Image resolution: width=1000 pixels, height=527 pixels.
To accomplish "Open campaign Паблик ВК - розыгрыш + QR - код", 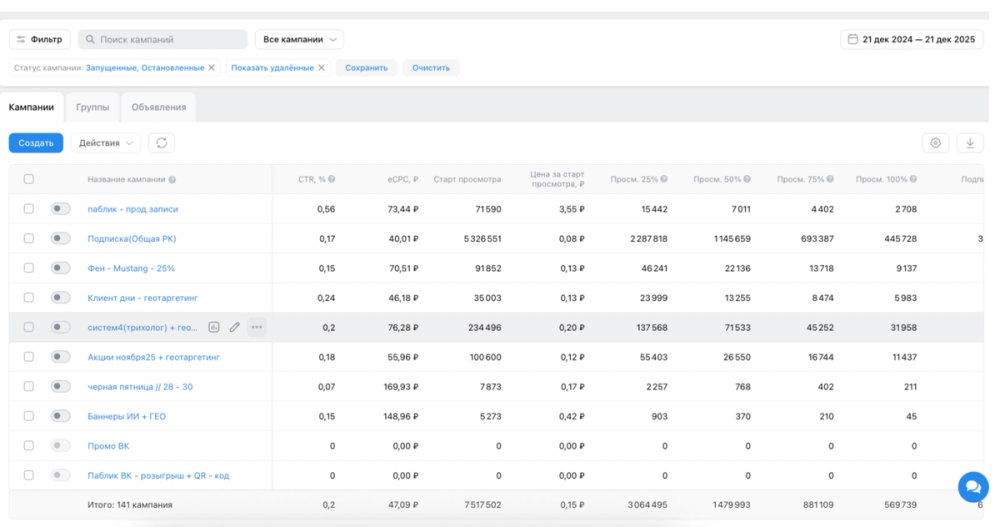I will click(158, 476).
